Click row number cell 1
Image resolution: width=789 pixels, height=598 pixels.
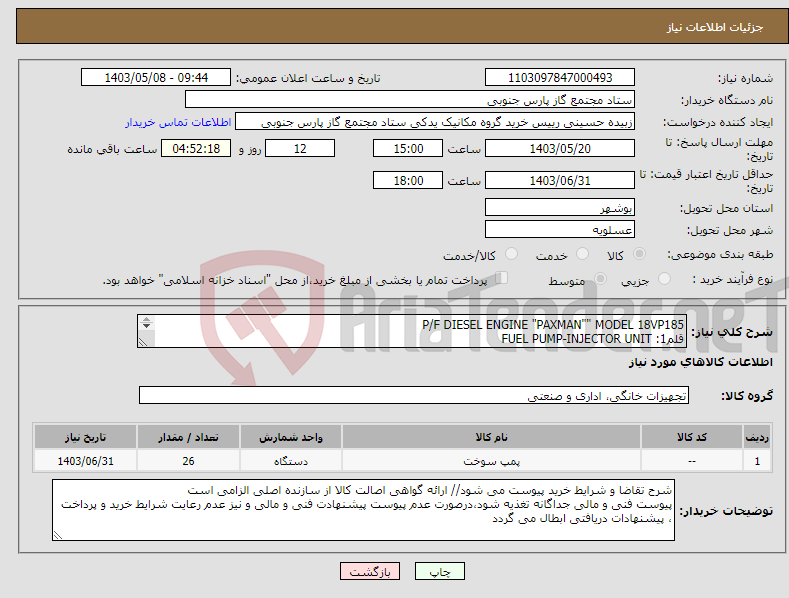pos(757,461)
